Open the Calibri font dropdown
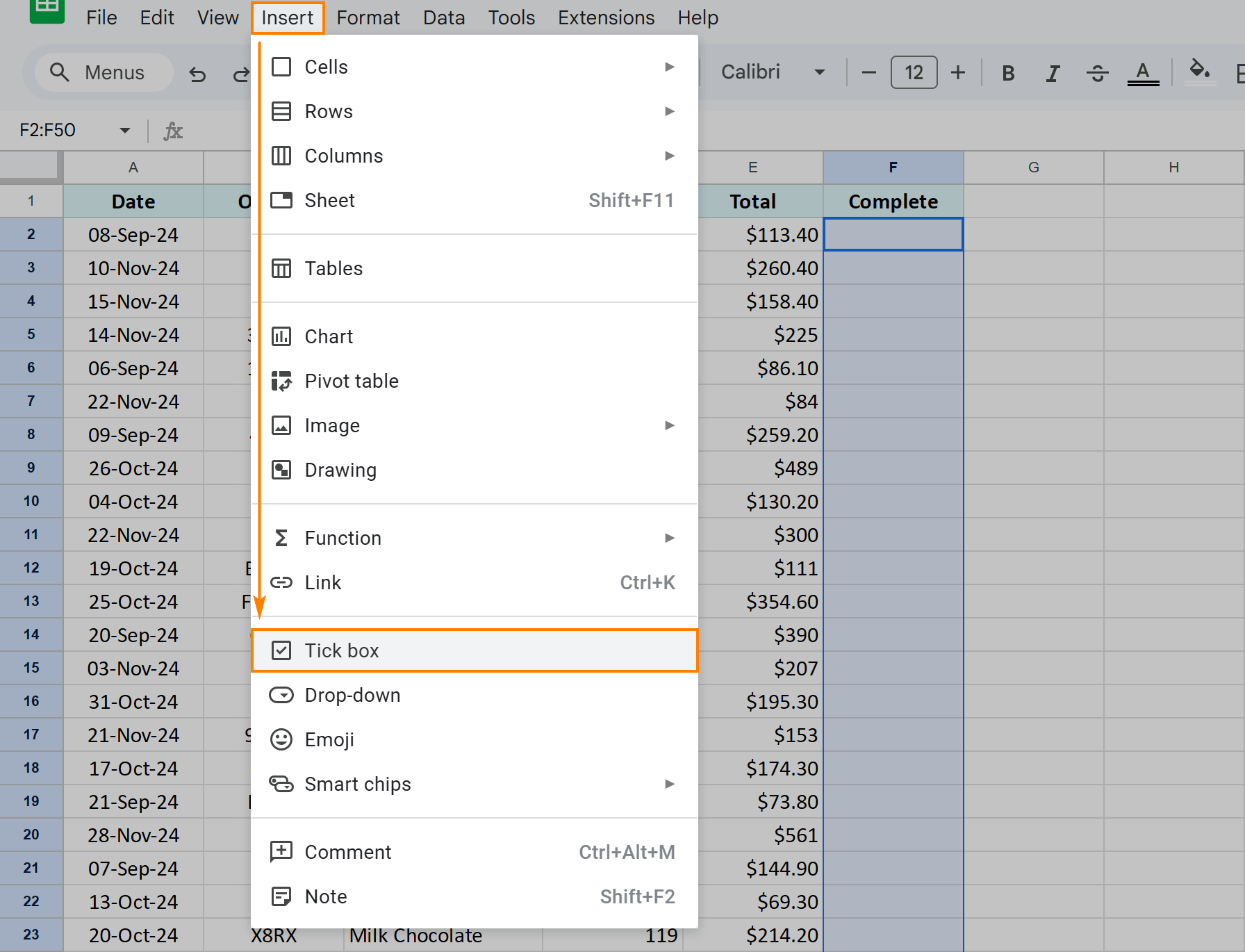This screenshot has width=1245, height=952. pyautogui.click(x=773, y=72)
